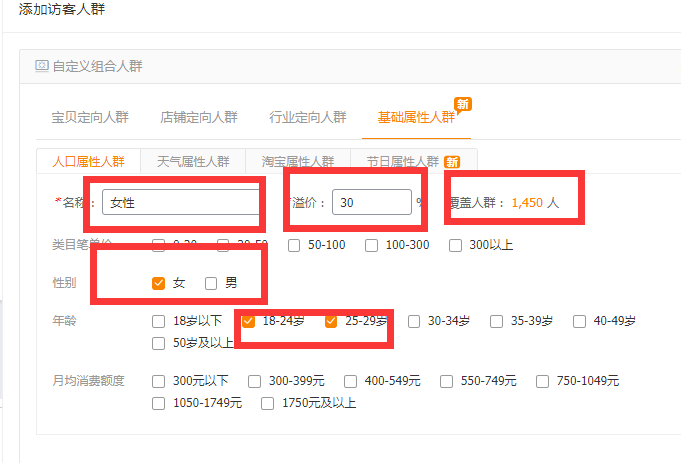Check the 男 gender checkbox
Screen dimensions: 681x463
pos(211,283)
